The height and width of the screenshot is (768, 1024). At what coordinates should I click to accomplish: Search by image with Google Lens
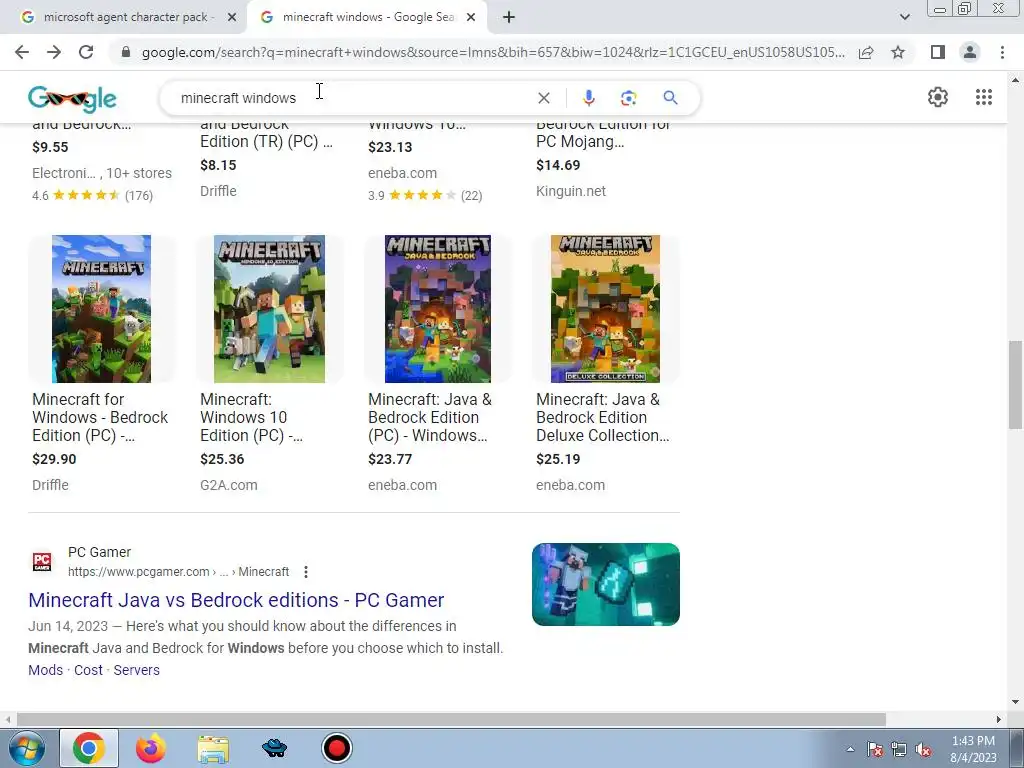pyautogui.click(x=628, y=98)
